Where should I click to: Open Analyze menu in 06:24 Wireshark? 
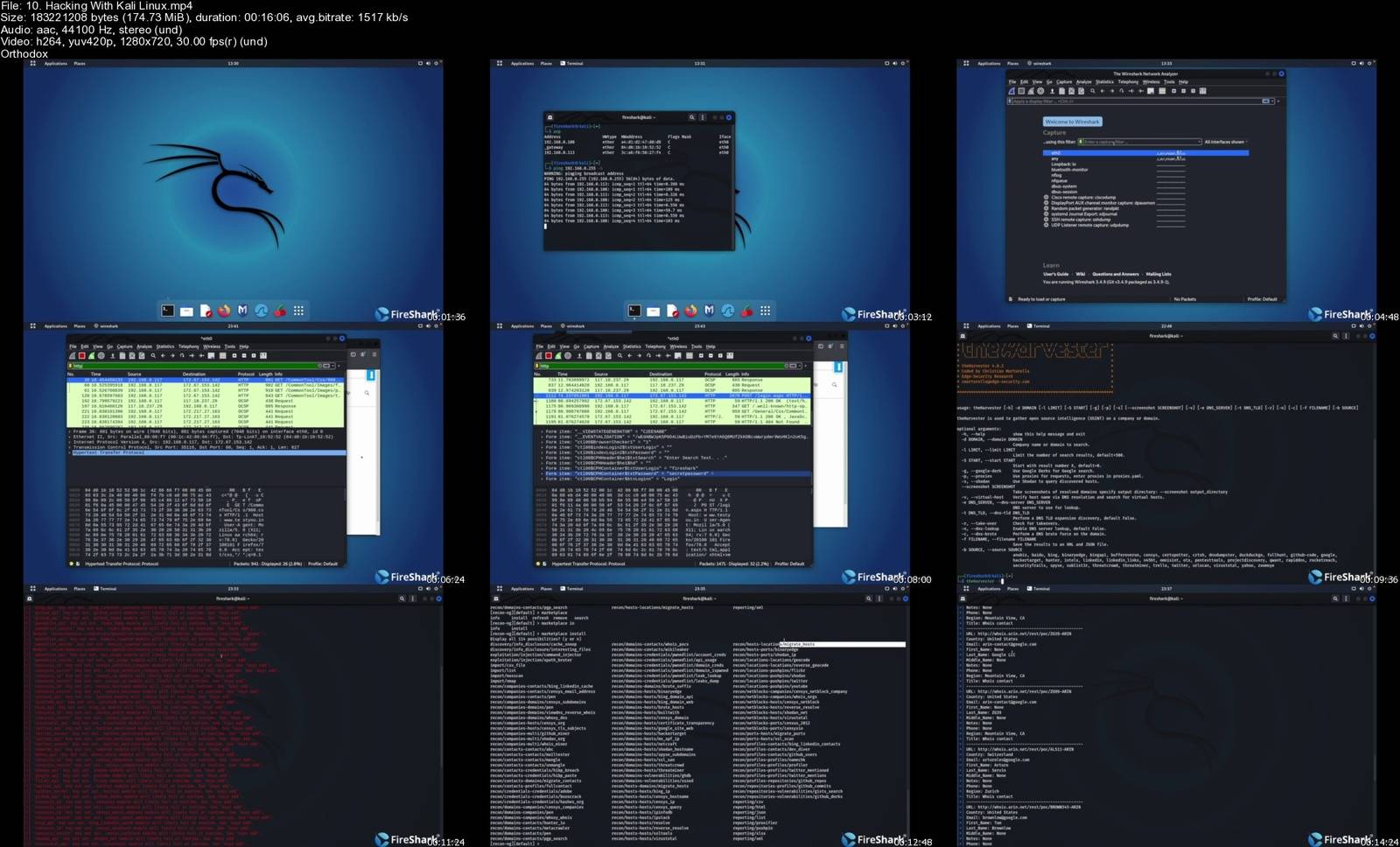[x=144, y=346]
